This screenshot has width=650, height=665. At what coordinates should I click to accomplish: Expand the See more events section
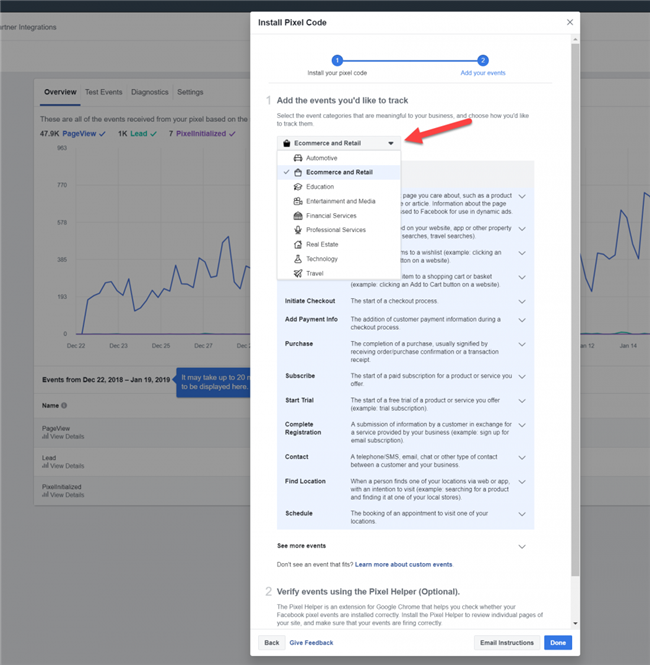tap(522, 546)
